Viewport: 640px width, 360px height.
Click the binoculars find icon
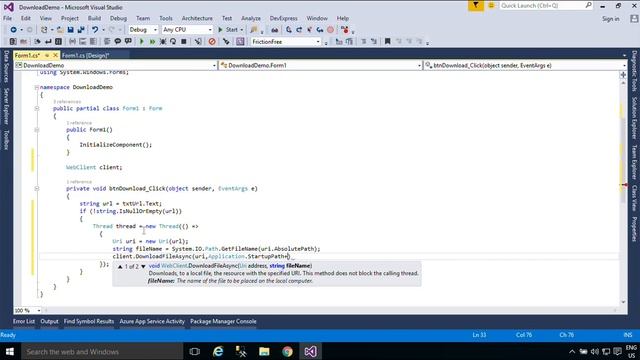pyautogui.click(x=275, y=30)
